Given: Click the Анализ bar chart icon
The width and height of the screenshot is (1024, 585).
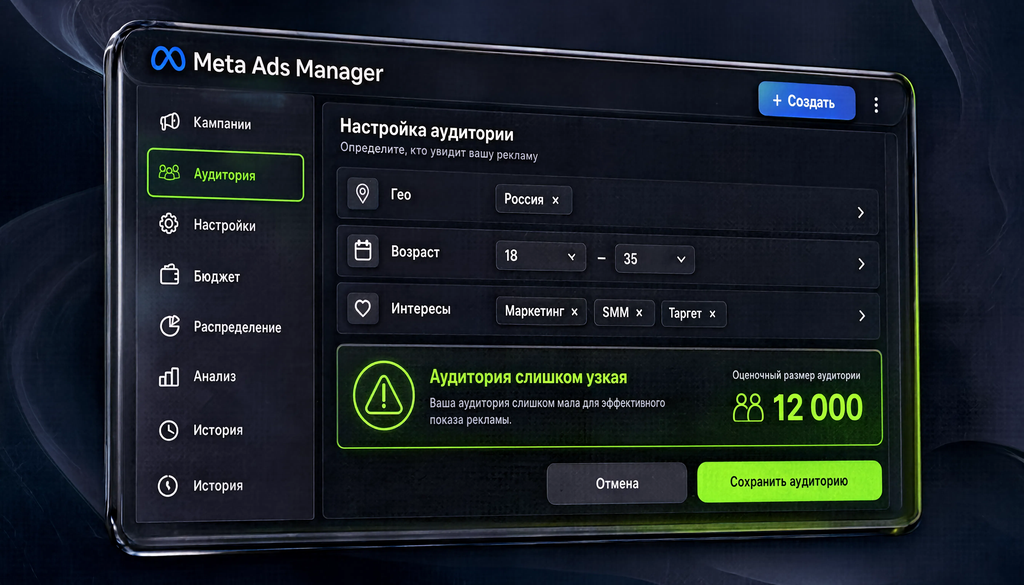Looking at the screenshot, I should tap(169, 376).
